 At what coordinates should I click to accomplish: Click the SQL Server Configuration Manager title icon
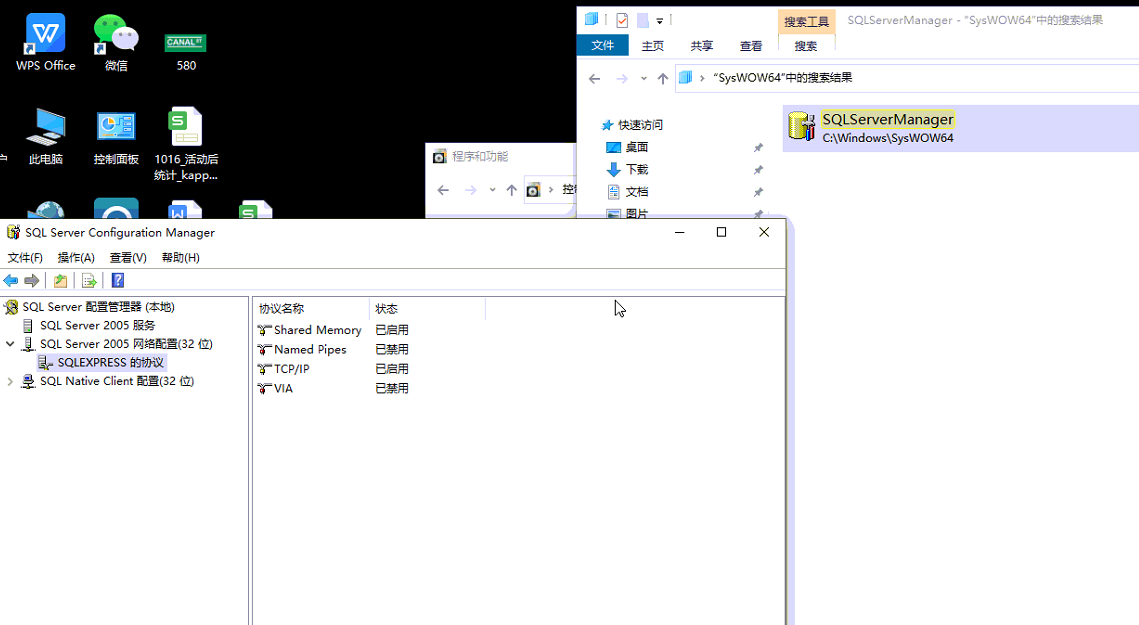(13, 233)
